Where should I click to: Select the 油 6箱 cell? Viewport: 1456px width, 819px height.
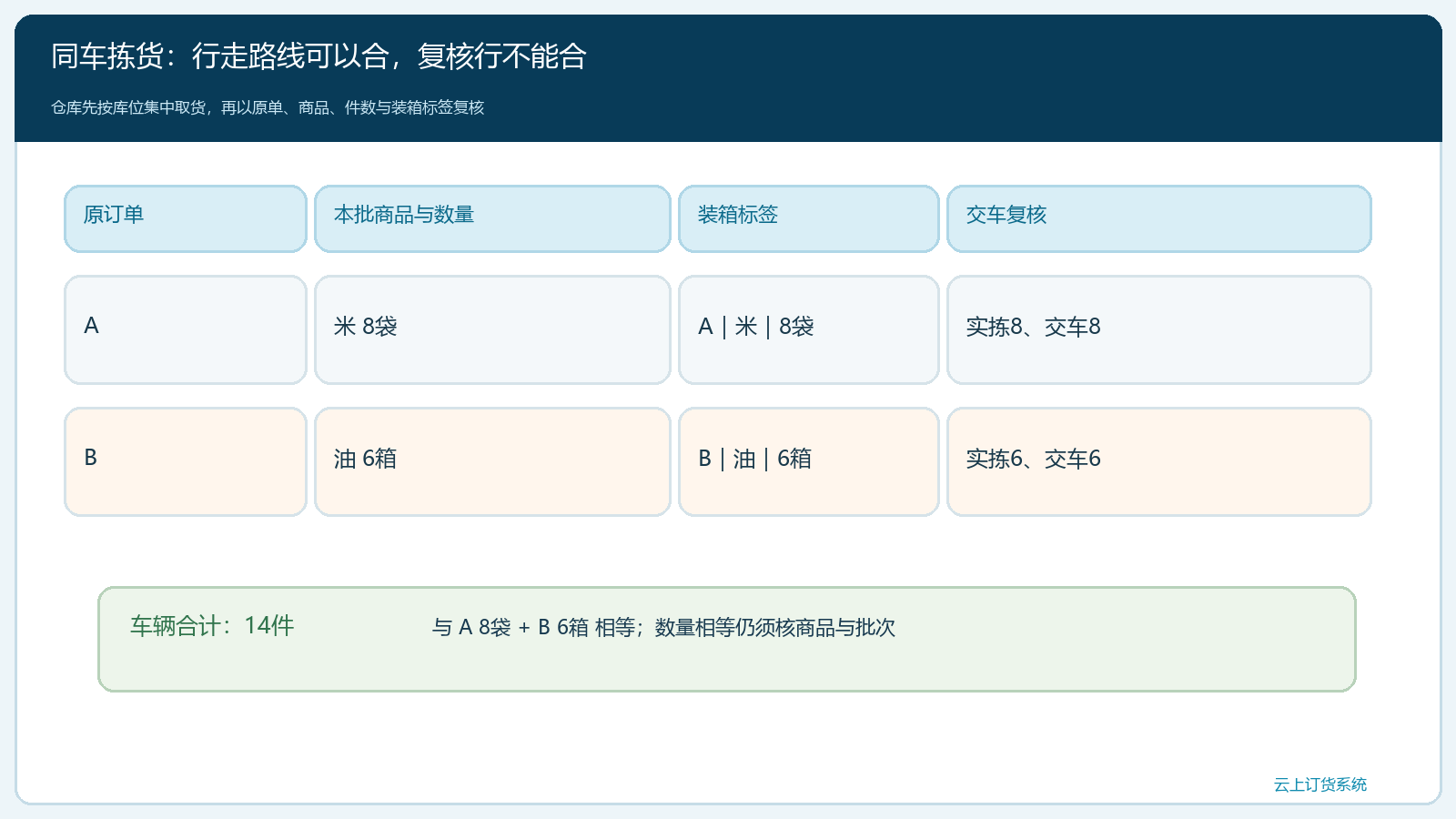click(x=492, y=461)
